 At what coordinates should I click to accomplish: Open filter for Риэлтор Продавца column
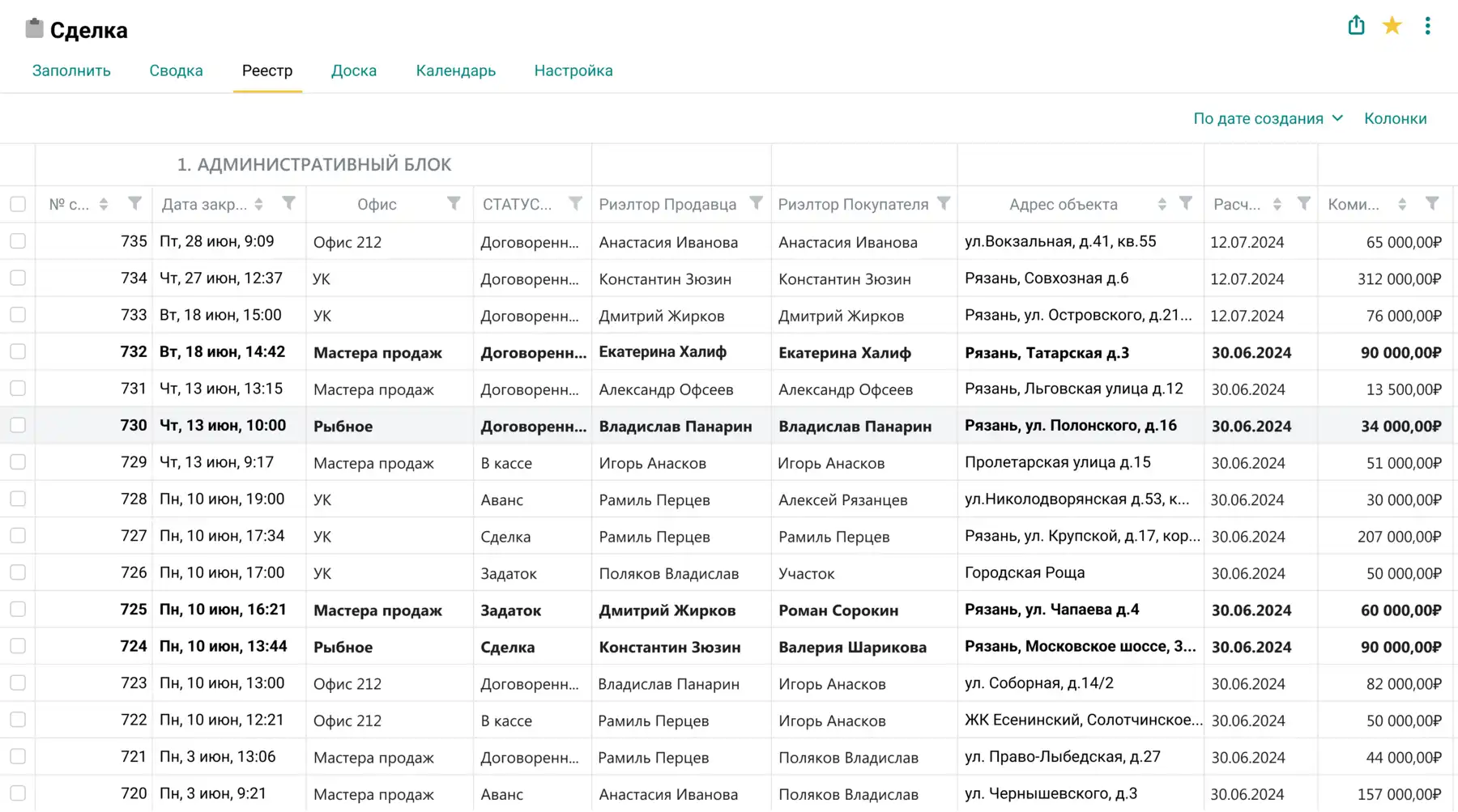756,203
